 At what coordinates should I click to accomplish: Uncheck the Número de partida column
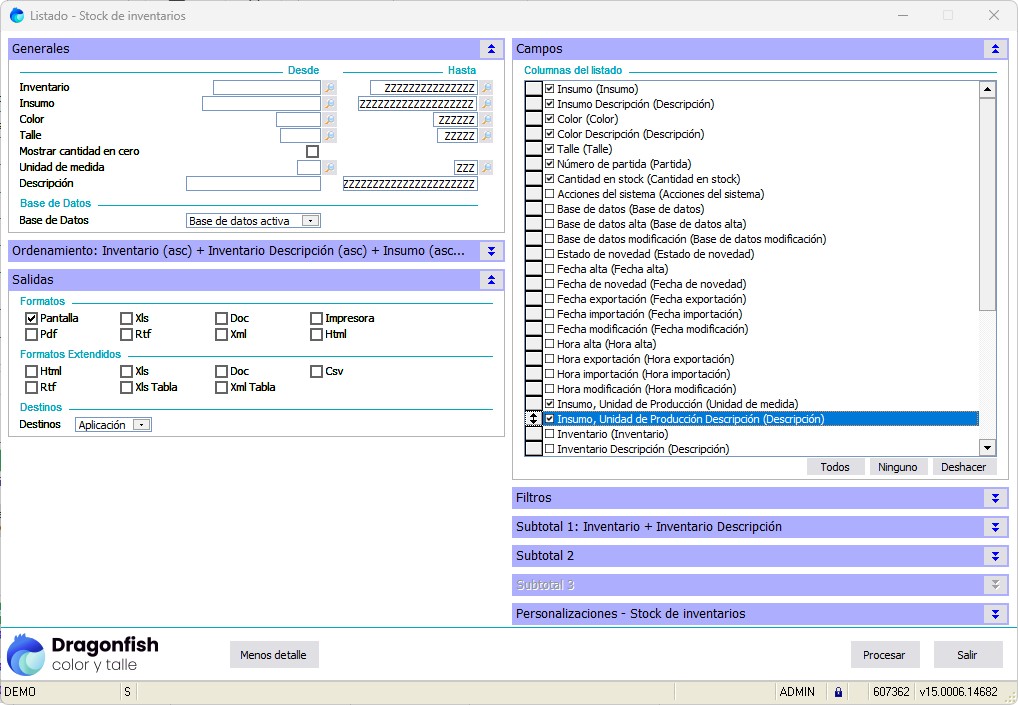coord(550,164)
